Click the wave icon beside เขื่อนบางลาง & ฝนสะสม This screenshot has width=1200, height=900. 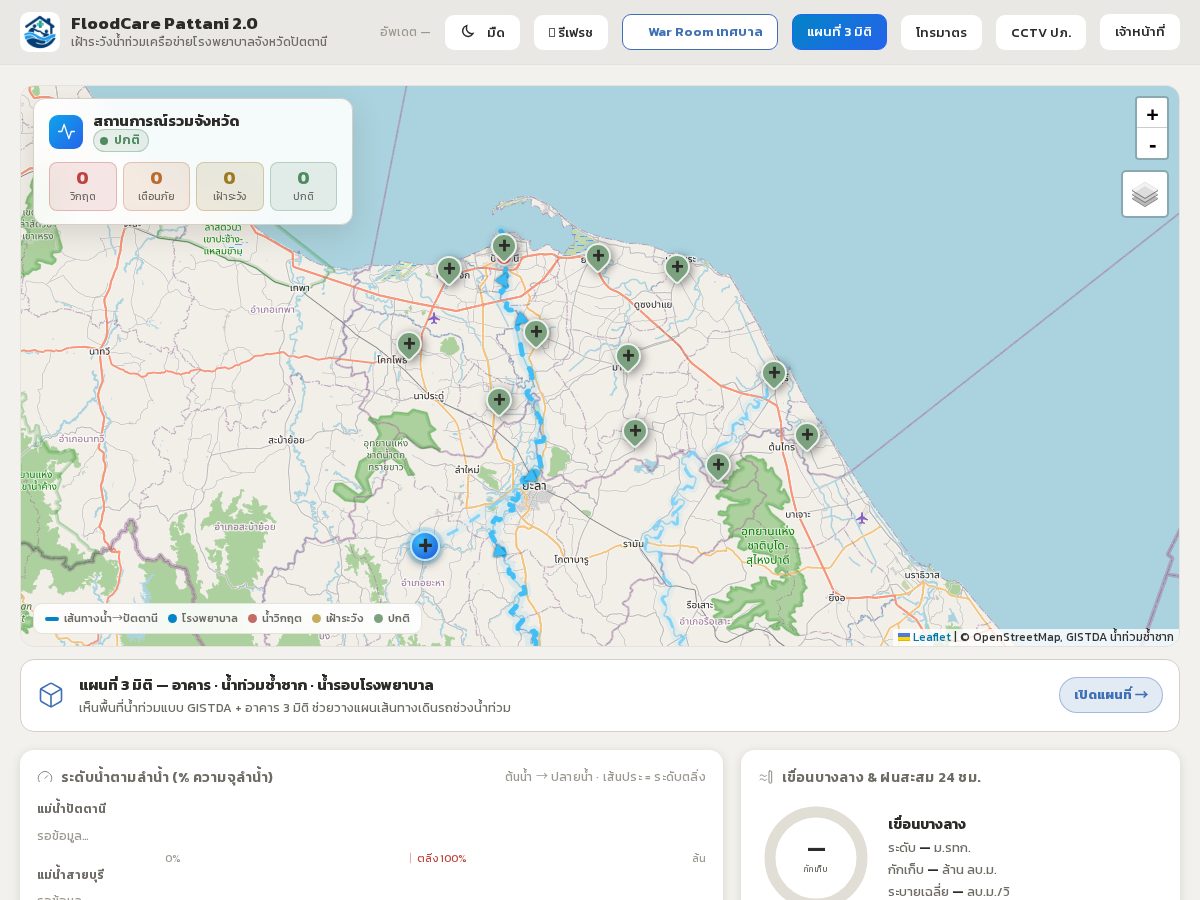pyautogui.click(x=766, y=777)
